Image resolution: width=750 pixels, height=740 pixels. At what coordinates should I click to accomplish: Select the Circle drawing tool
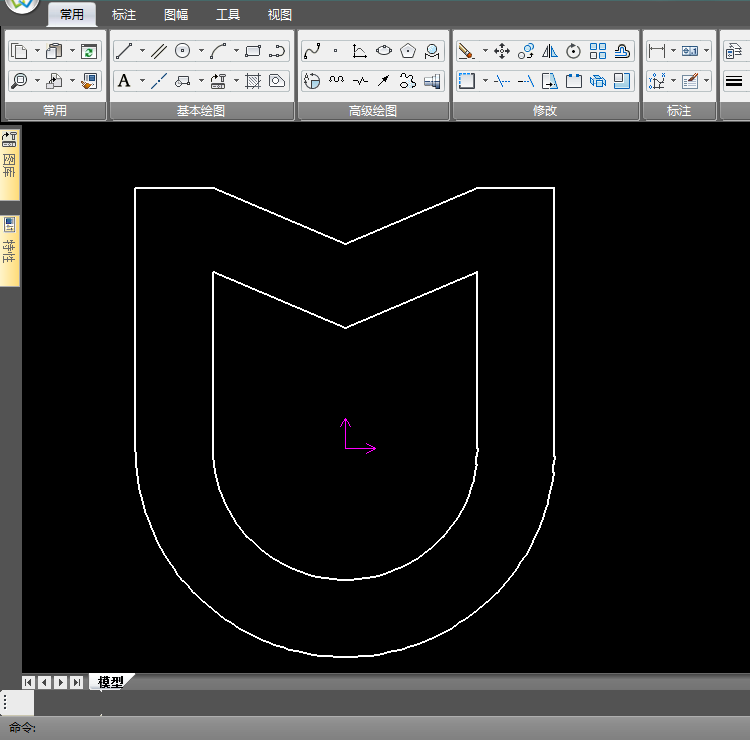183,51
